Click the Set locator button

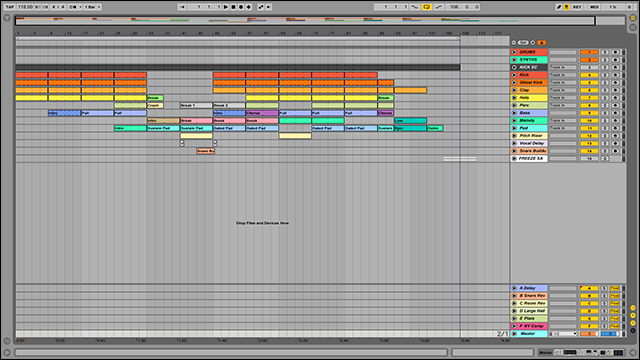(x=523, y=42)
